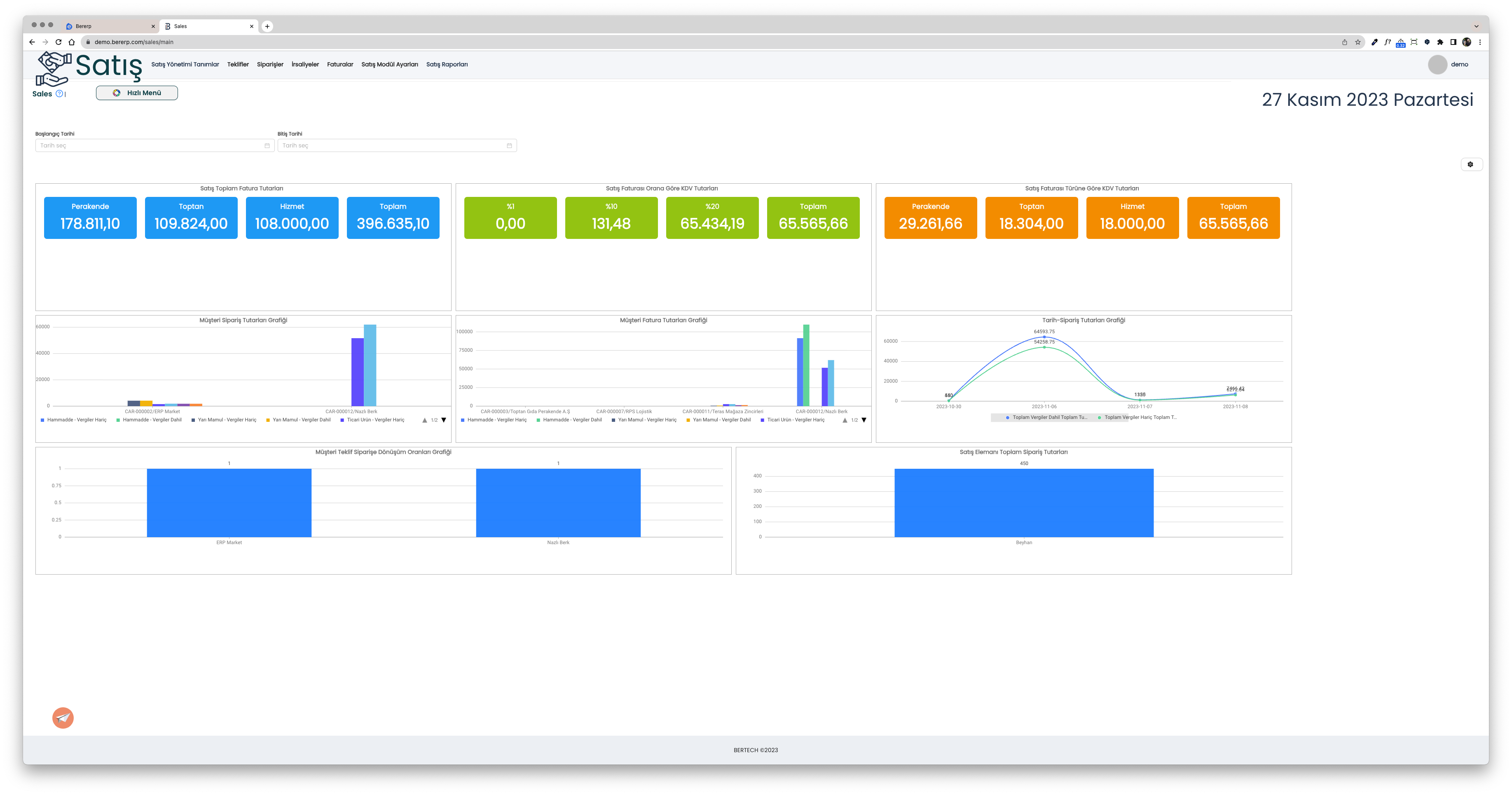Open the Faturalar menu
Image resolution: width=1512 pixels, height=795 pixels.
(340, 65)
